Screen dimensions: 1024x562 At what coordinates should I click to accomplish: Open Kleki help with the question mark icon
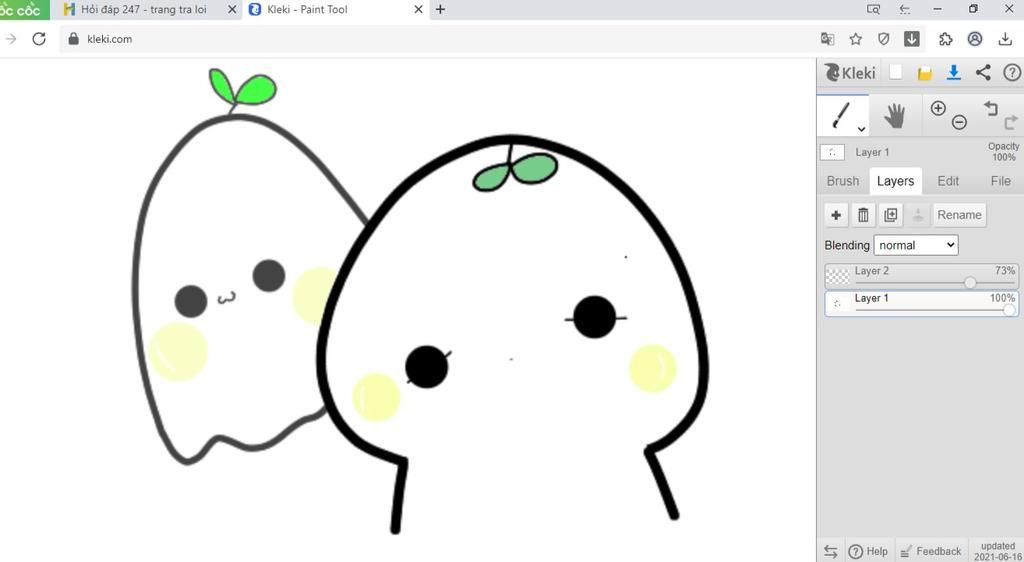[1012, 72]
